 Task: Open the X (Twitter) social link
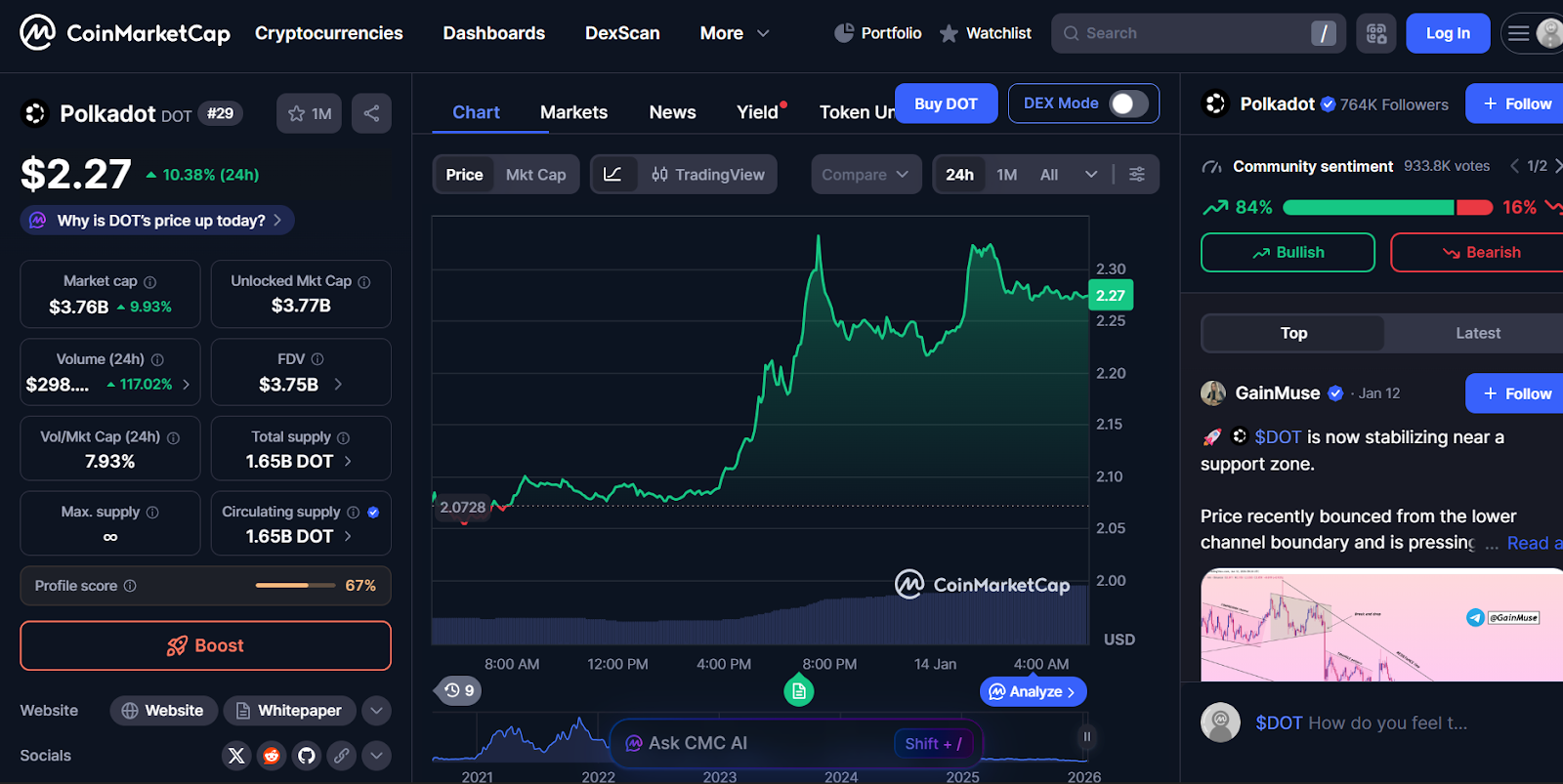(x=236, y=755)
